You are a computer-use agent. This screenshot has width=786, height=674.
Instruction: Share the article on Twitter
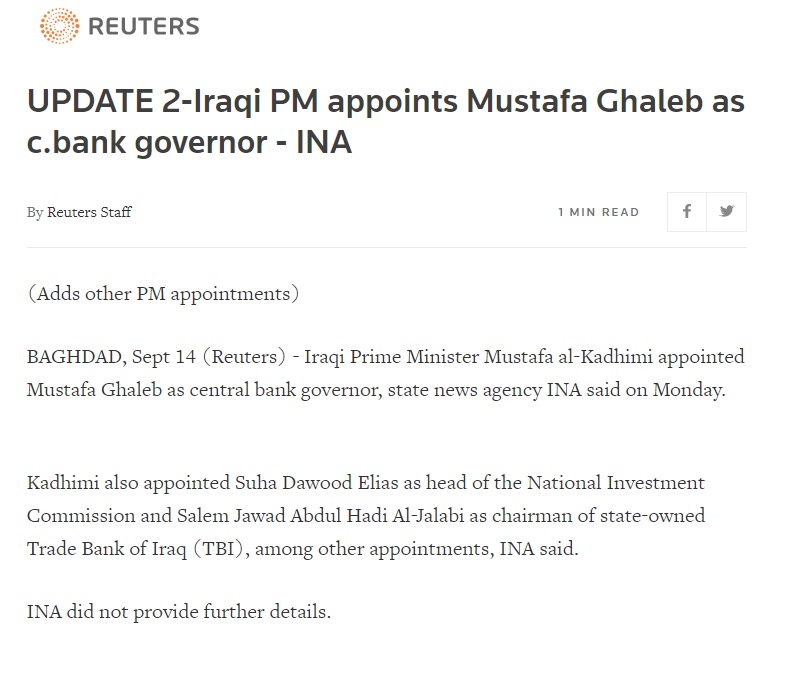tap(727, 212)
